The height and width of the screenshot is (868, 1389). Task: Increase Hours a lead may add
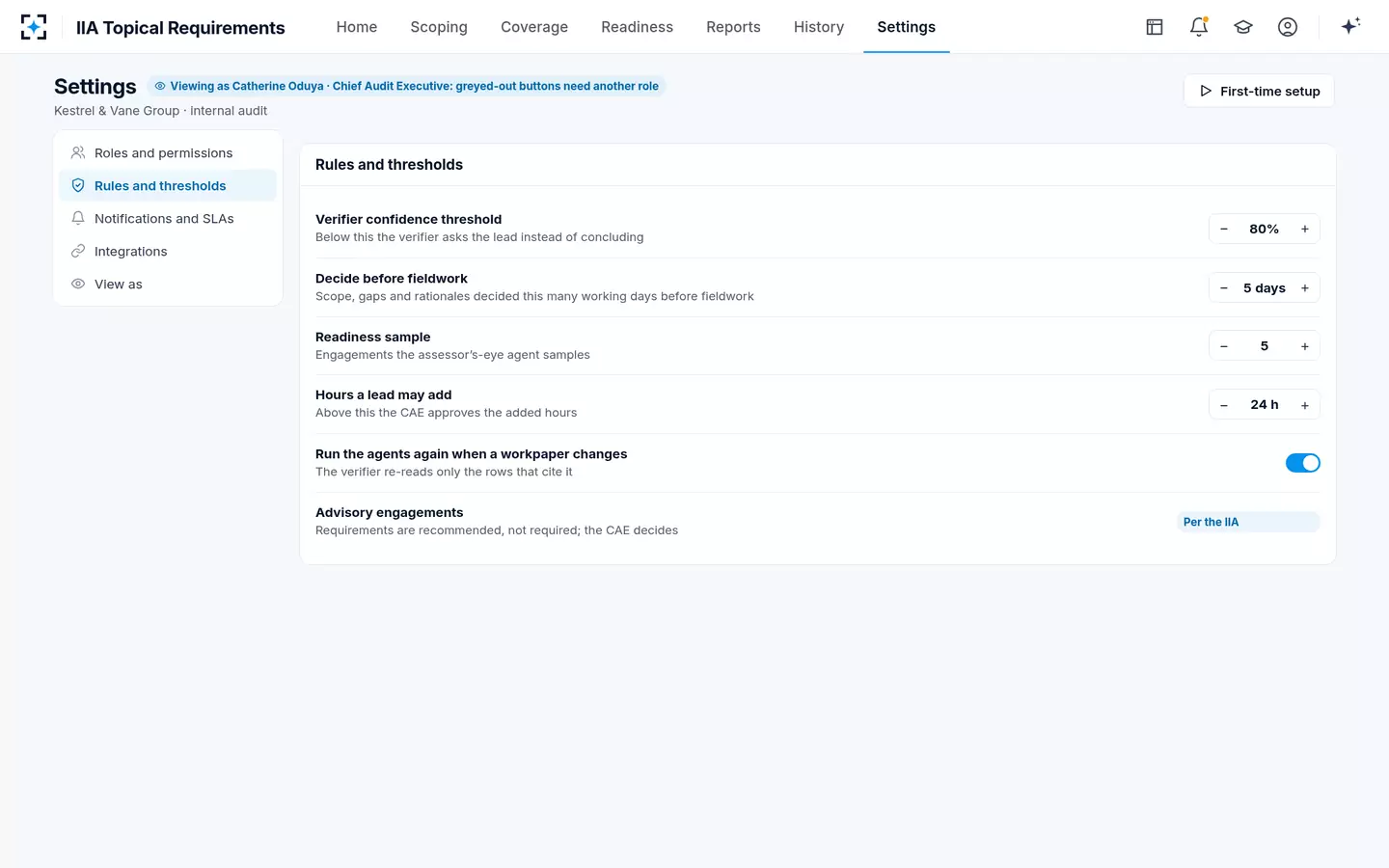point(1305,405)
